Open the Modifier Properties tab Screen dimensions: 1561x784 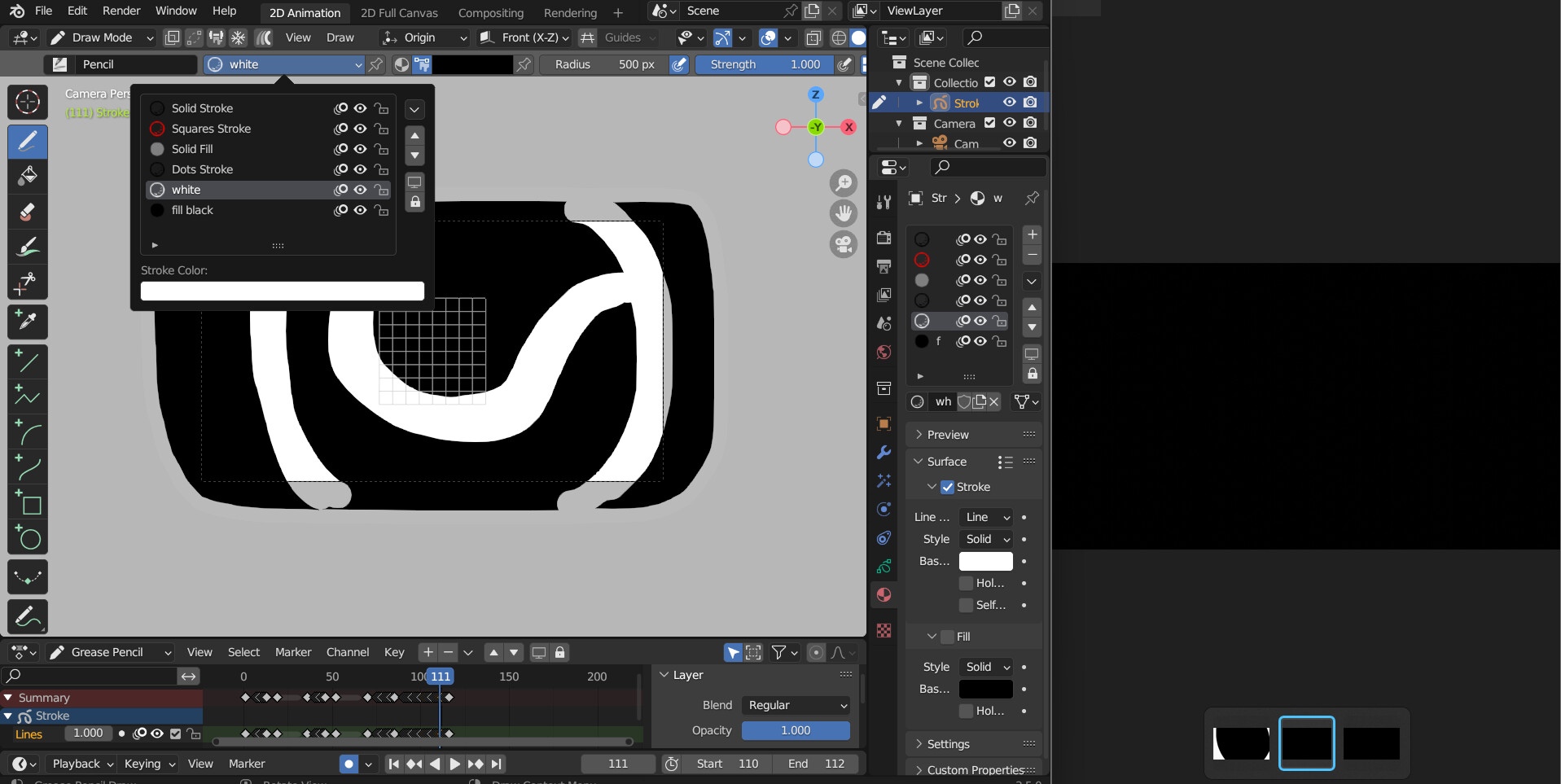point(884,453)
